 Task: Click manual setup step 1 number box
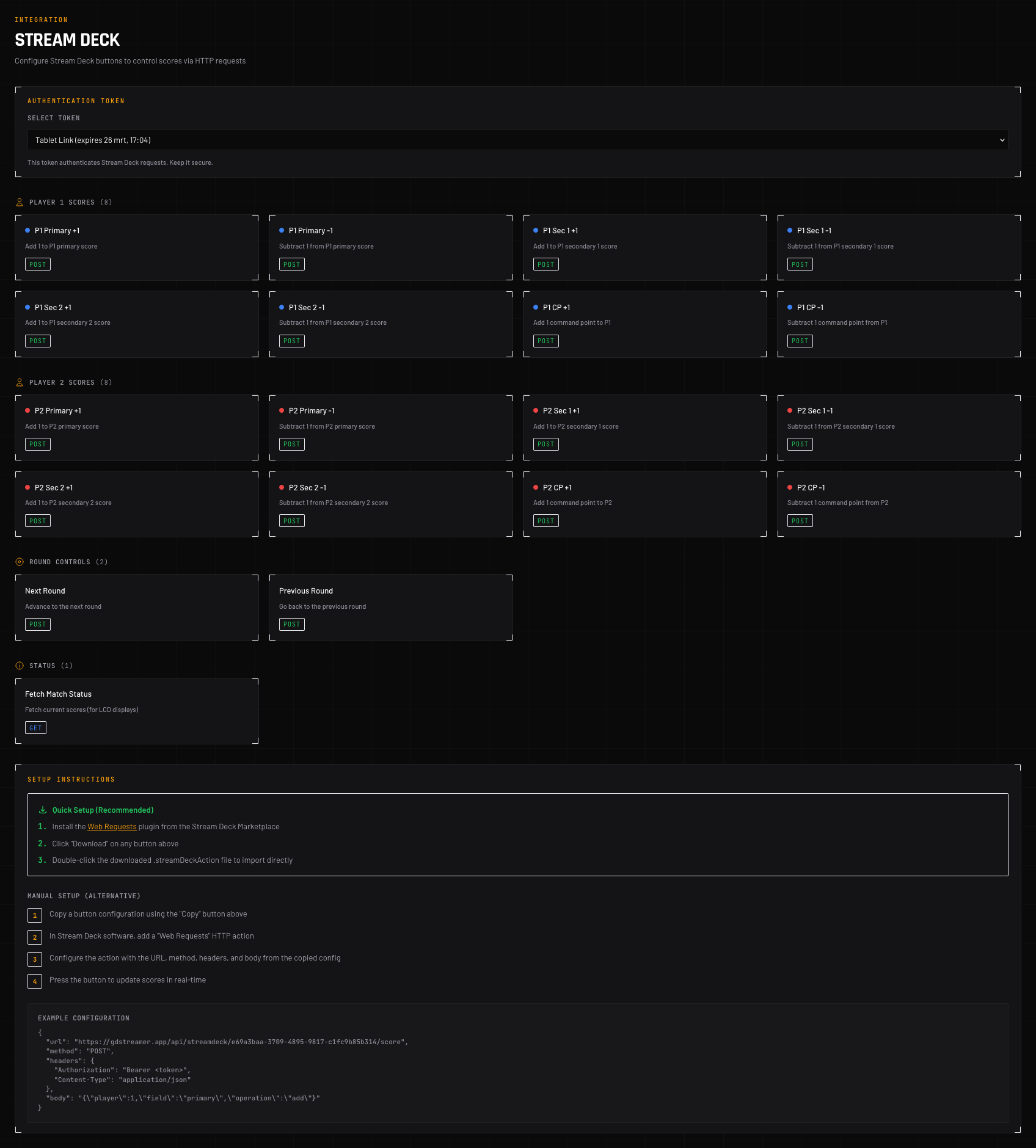click(x=35, y=915)
